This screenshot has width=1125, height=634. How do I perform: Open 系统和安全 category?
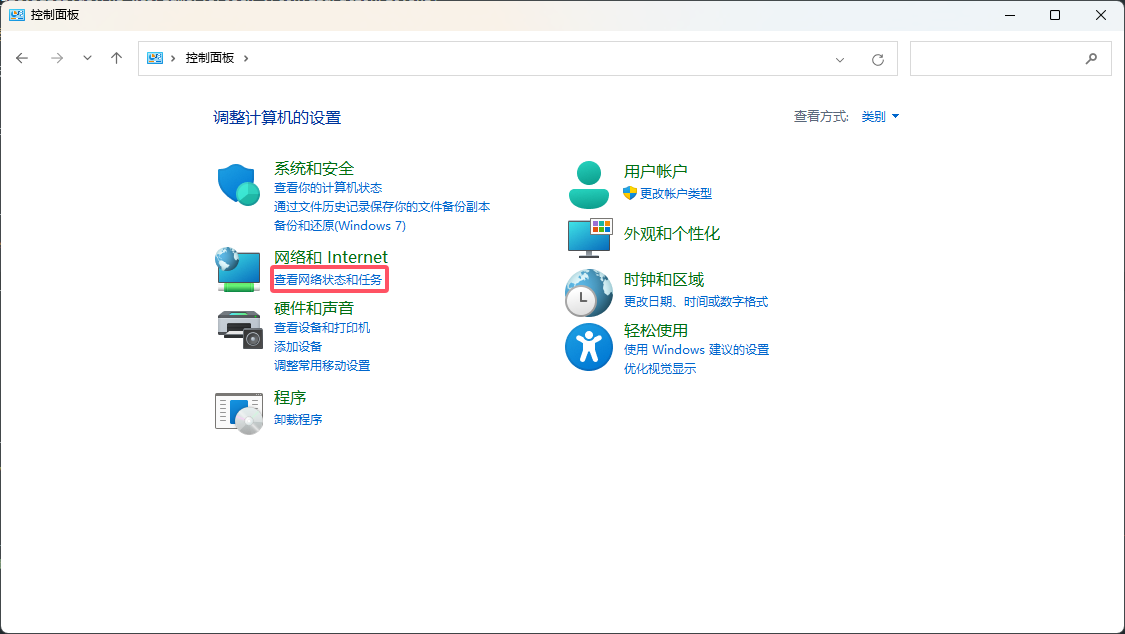(x=314, y=169)
